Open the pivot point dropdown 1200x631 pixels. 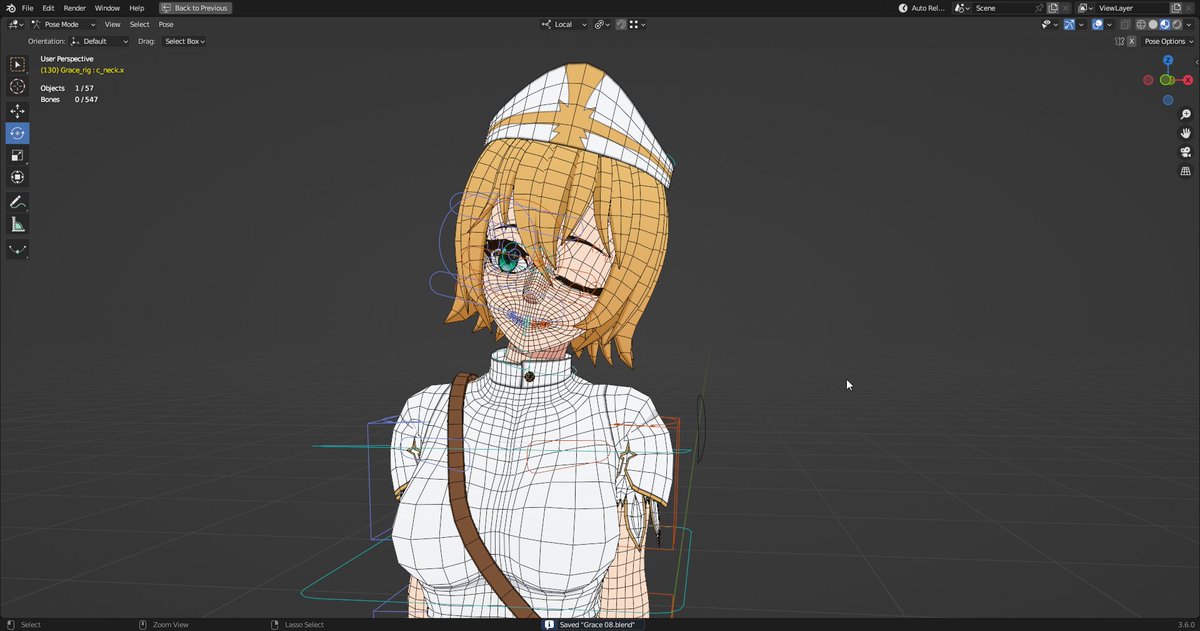[x=601, y=24]
